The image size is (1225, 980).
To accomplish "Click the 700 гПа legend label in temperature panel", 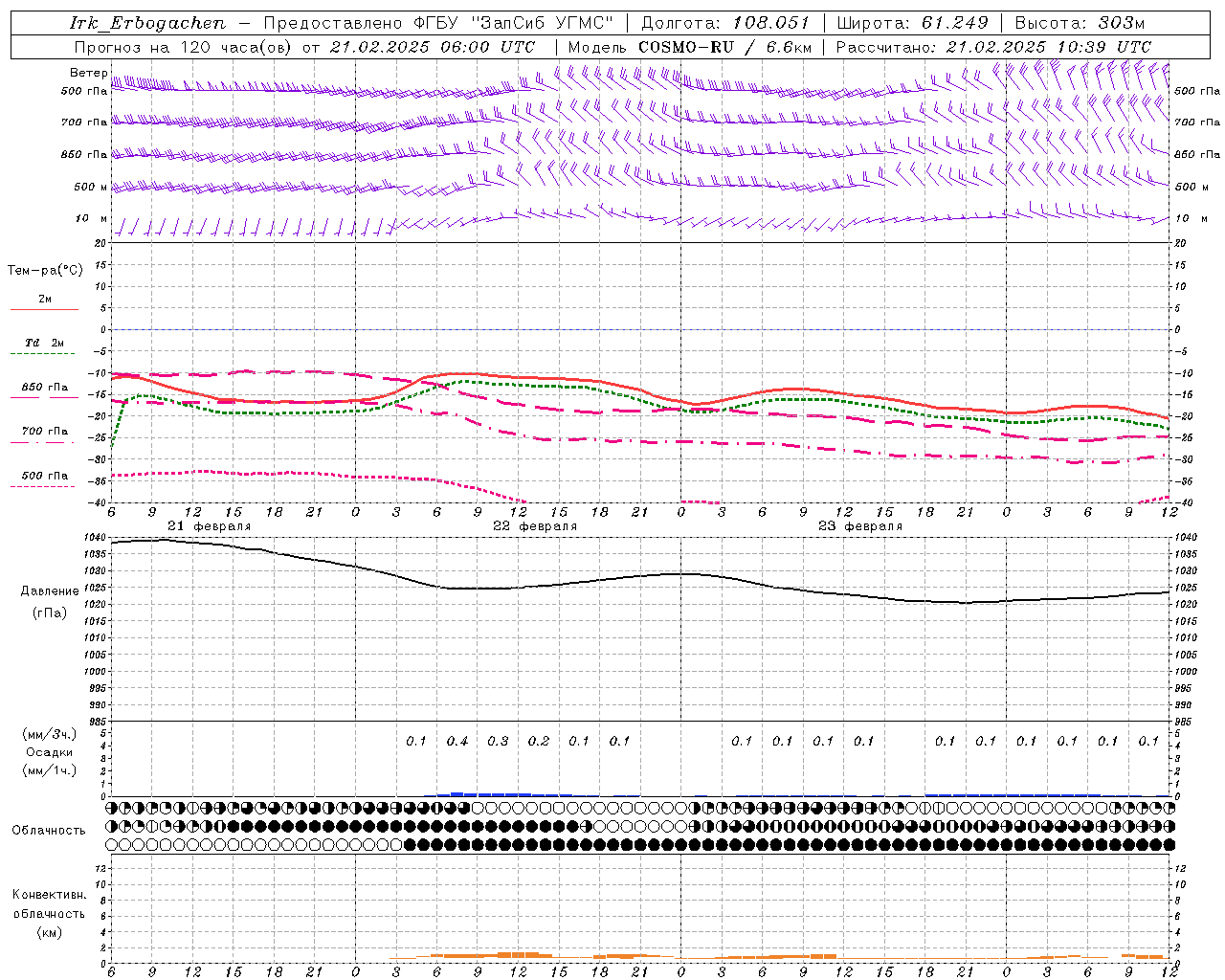I will [45, 432].
